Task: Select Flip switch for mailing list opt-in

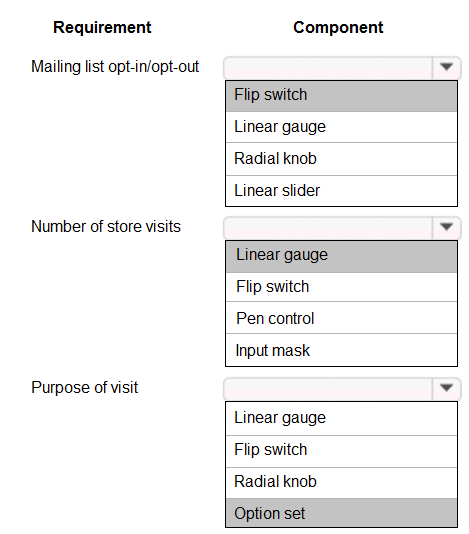Action: [x=341, y=96]
